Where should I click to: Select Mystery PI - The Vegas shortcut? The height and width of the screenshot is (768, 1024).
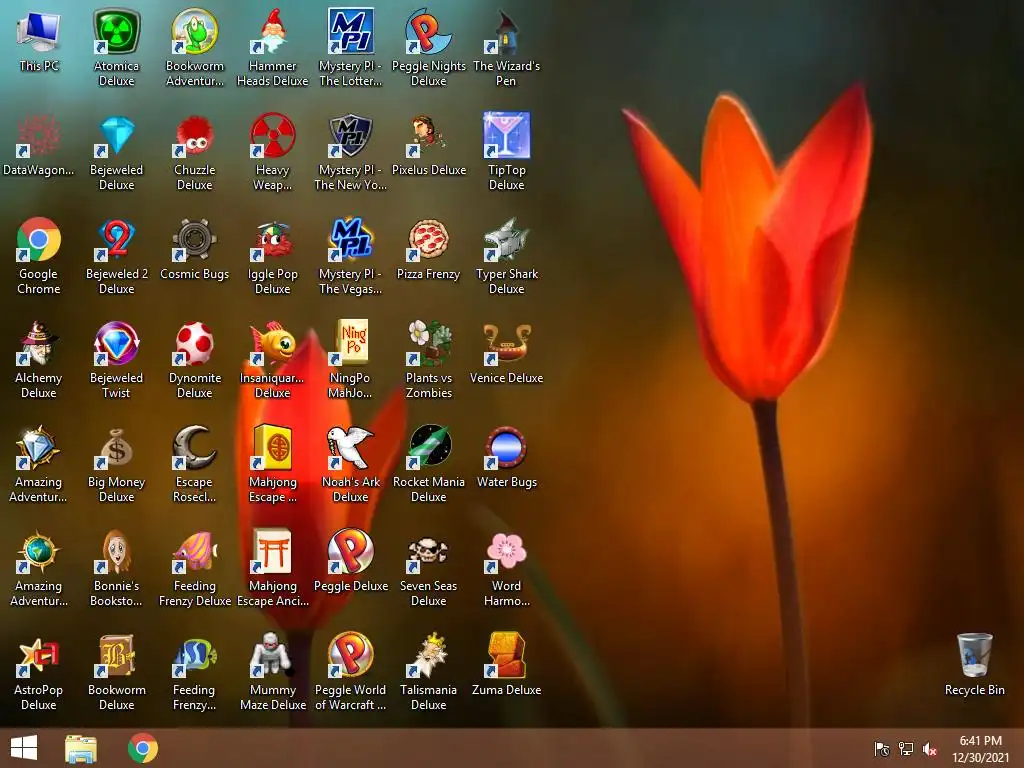tap(351, 239)
